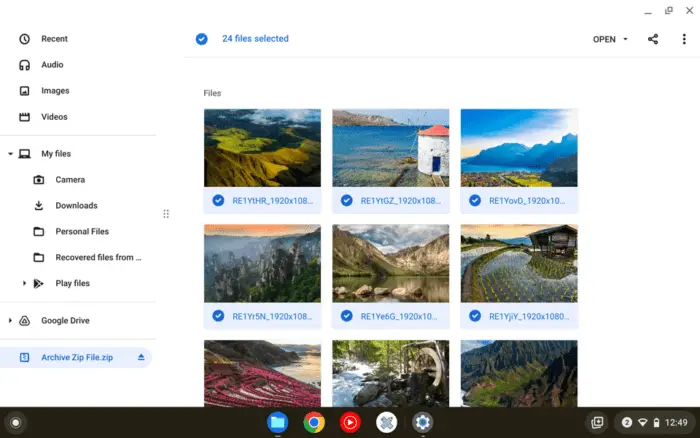Click the misty rock pillars thumbnail
The height and width of the screenshot is (438, 700).
(262, 263)
